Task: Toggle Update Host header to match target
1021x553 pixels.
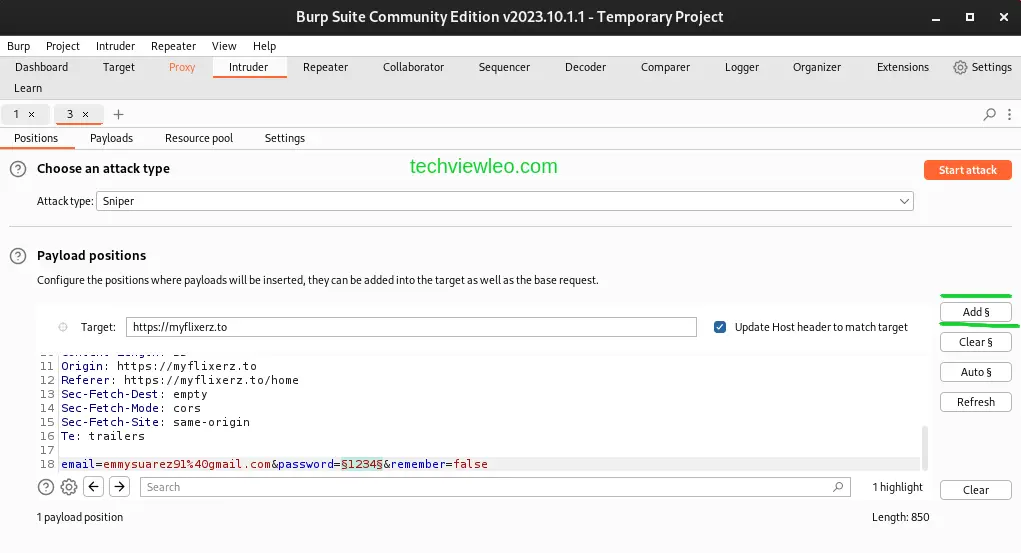Action: (x=720, y=327)
